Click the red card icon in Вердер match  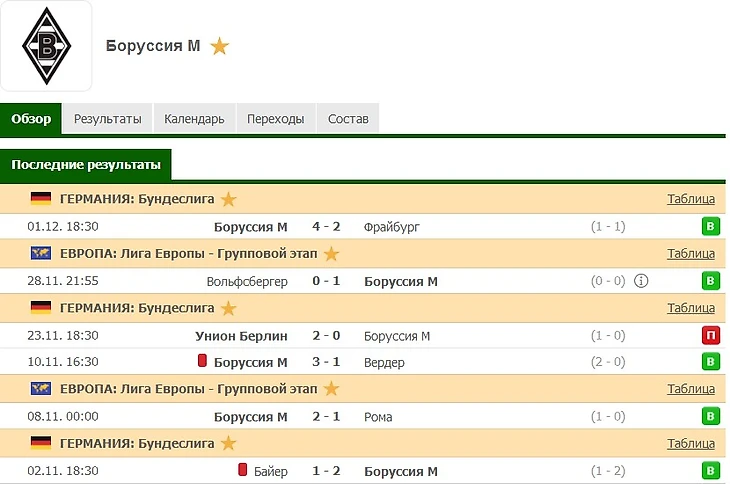202,362
